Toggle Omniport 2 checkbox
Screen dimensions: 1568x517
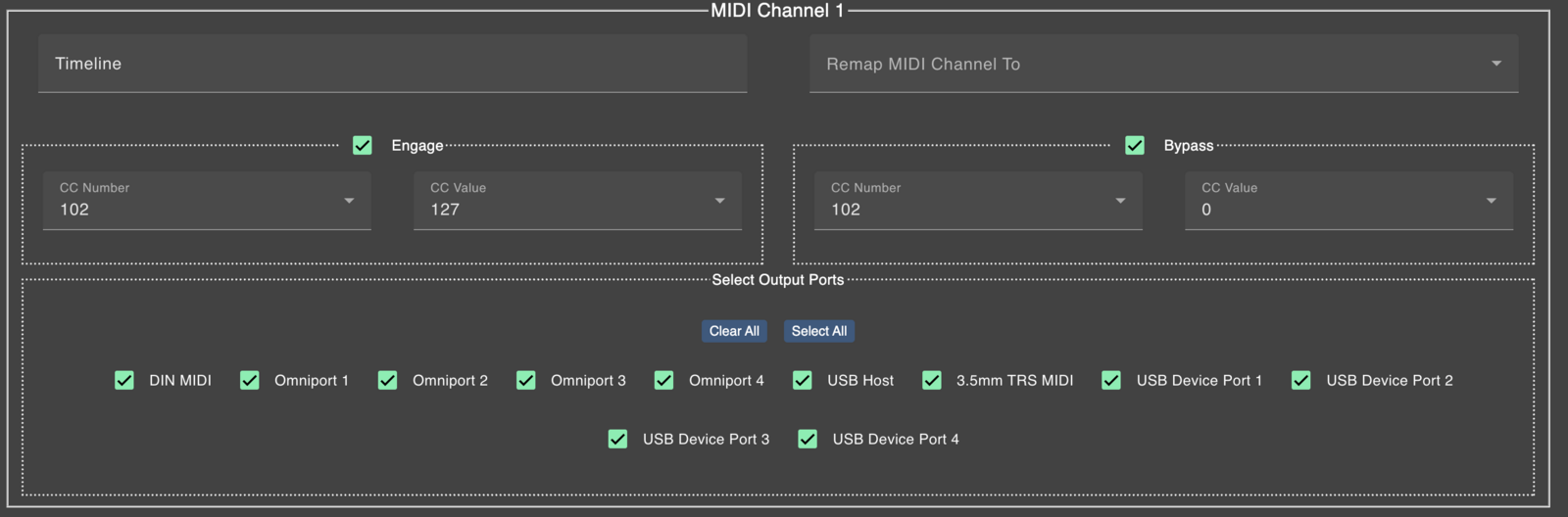click(388, 381)
